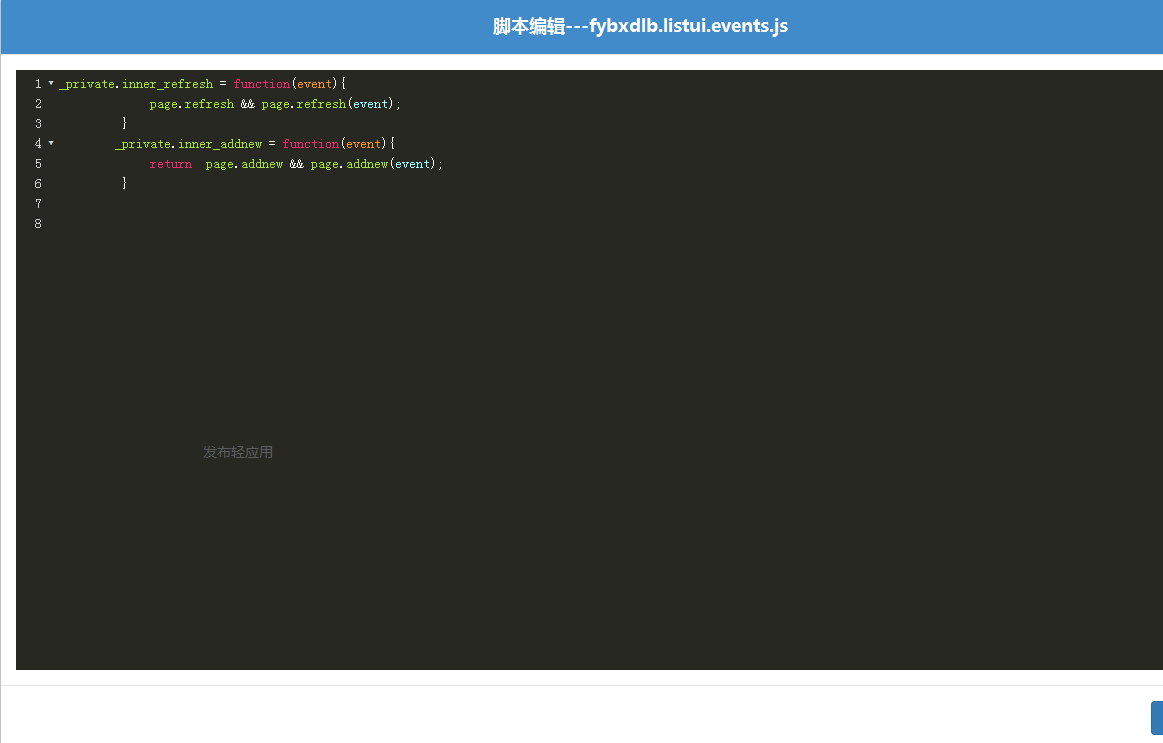Place cursor on _private.inner_refresh identifier
The height and width of the screenshot is (743, 1163).
[x=136, y=84]
